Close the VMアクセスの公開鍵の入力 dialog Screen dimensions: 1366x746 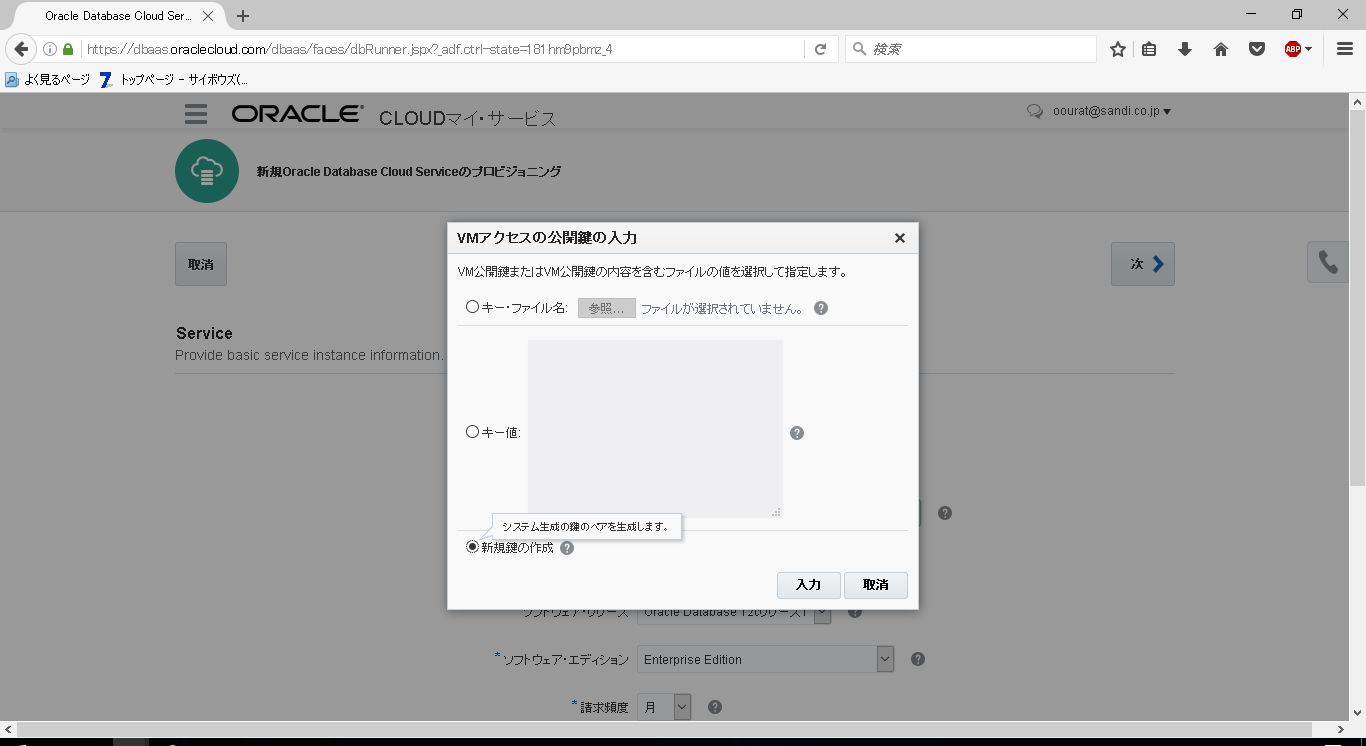pos(900,238)
